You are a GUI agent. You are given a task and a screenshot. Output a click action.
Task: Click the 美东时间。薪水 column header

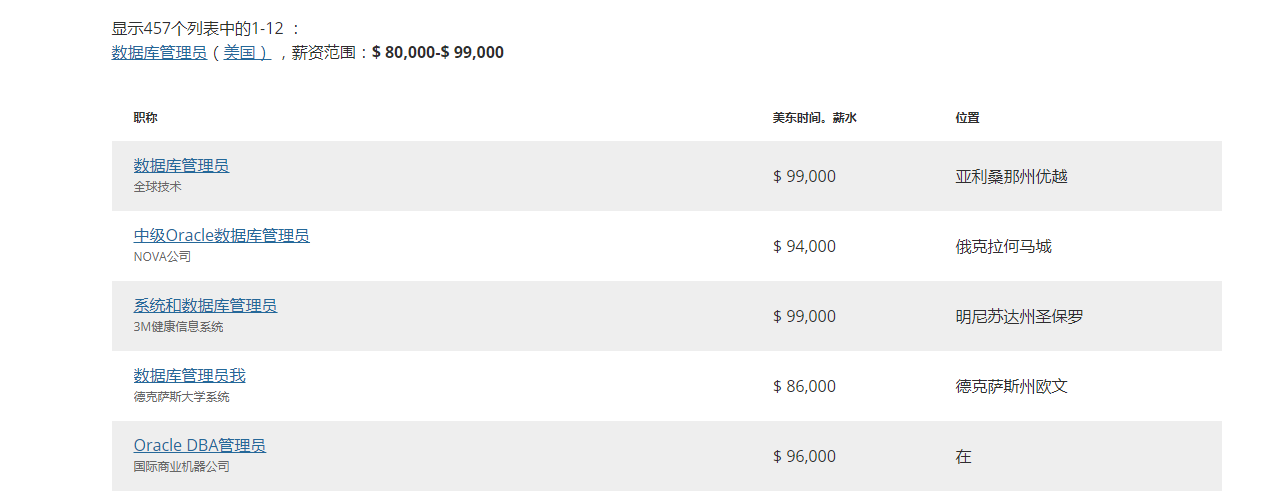814,118
